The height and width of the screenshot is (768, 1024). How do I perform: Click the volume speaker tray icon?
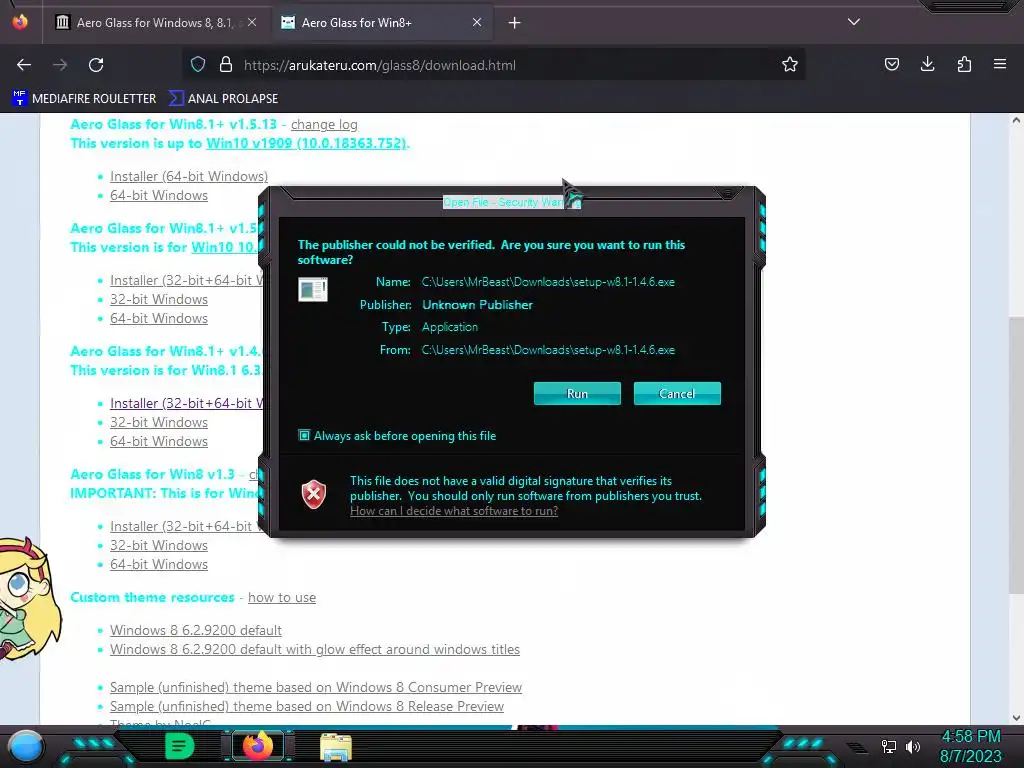(912, 746)
